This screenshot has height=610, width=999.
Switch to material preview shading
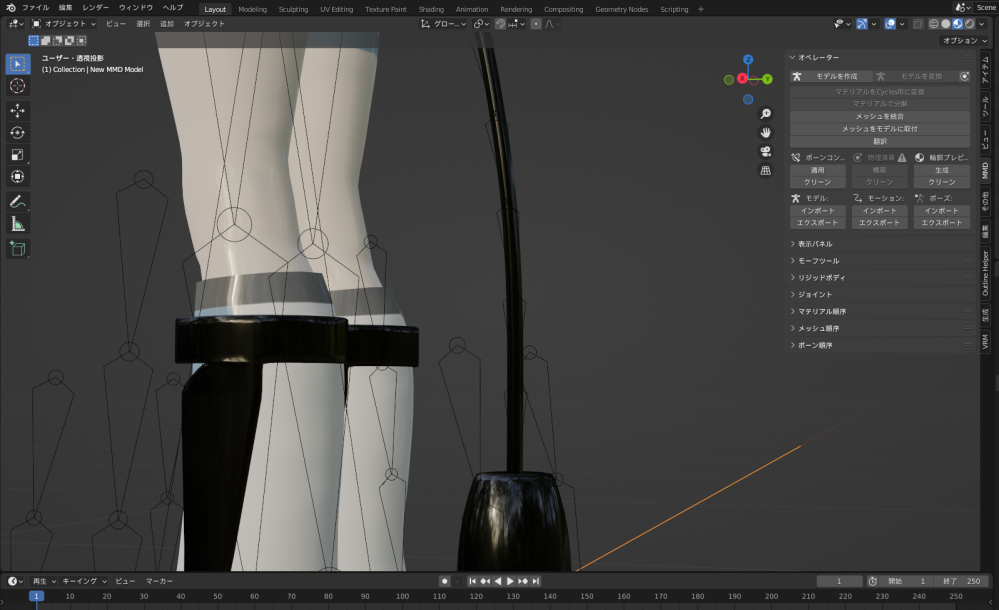(x=958, y=24)
